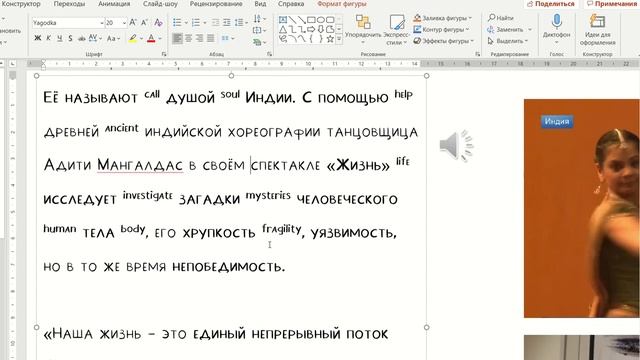Justify the text

coord(210,38)
